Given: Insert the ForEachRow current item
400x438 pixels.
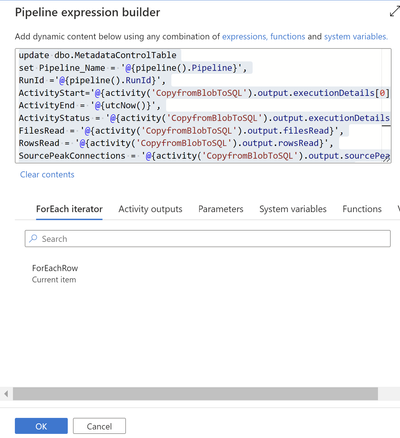Looking at the screenshot, I should 55,273.
